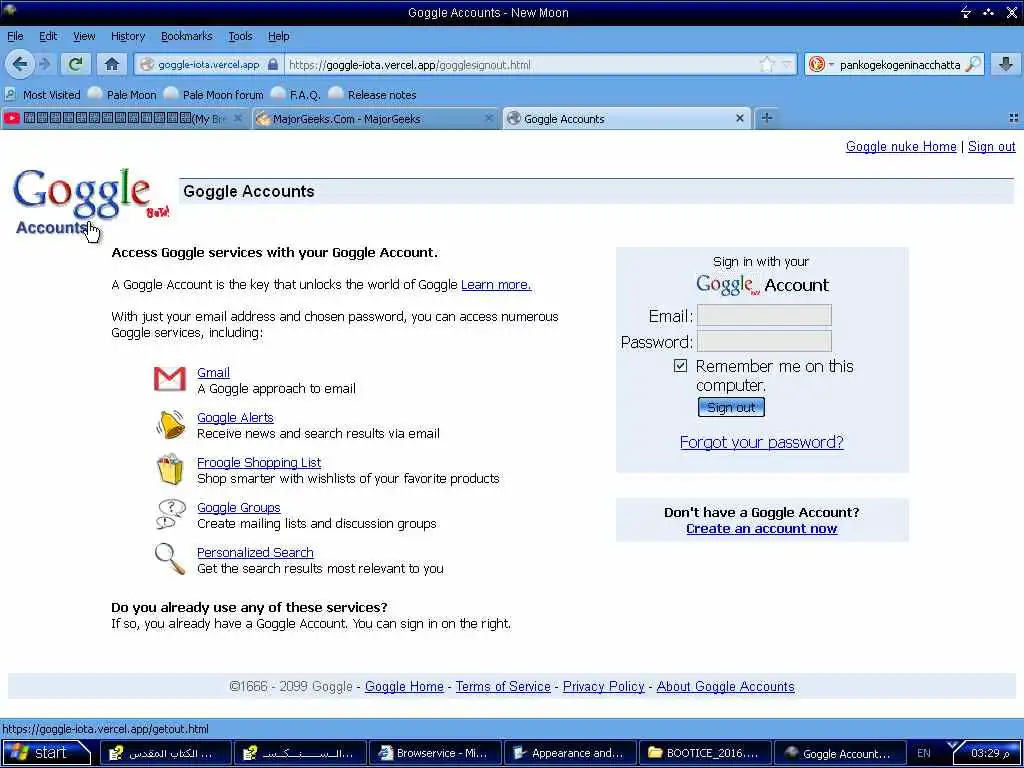Click the top-right Sign out link

tap(991, 146)
